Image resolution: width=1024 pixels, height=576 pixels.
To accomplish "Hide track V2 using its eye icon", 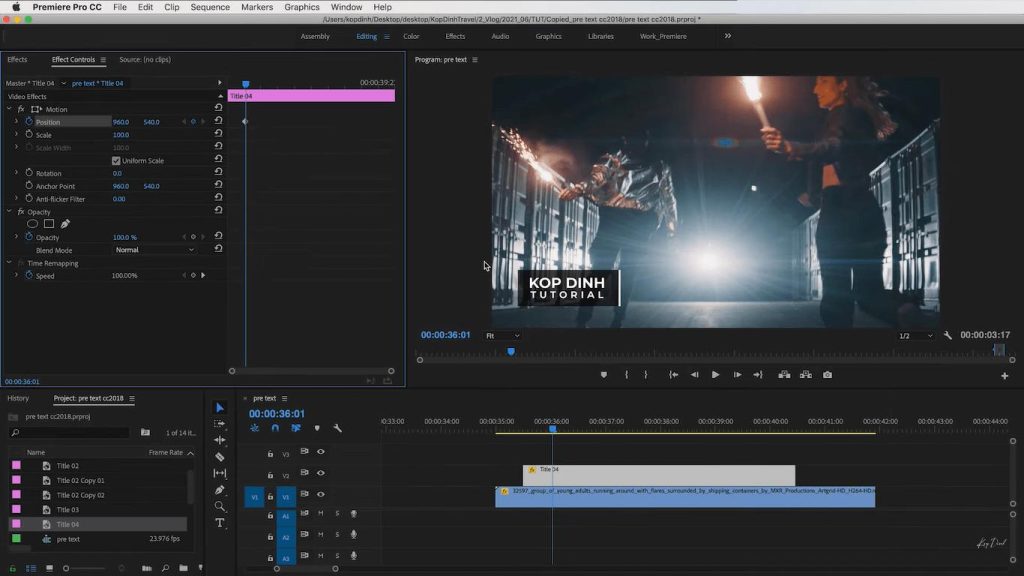I will 321,475.
